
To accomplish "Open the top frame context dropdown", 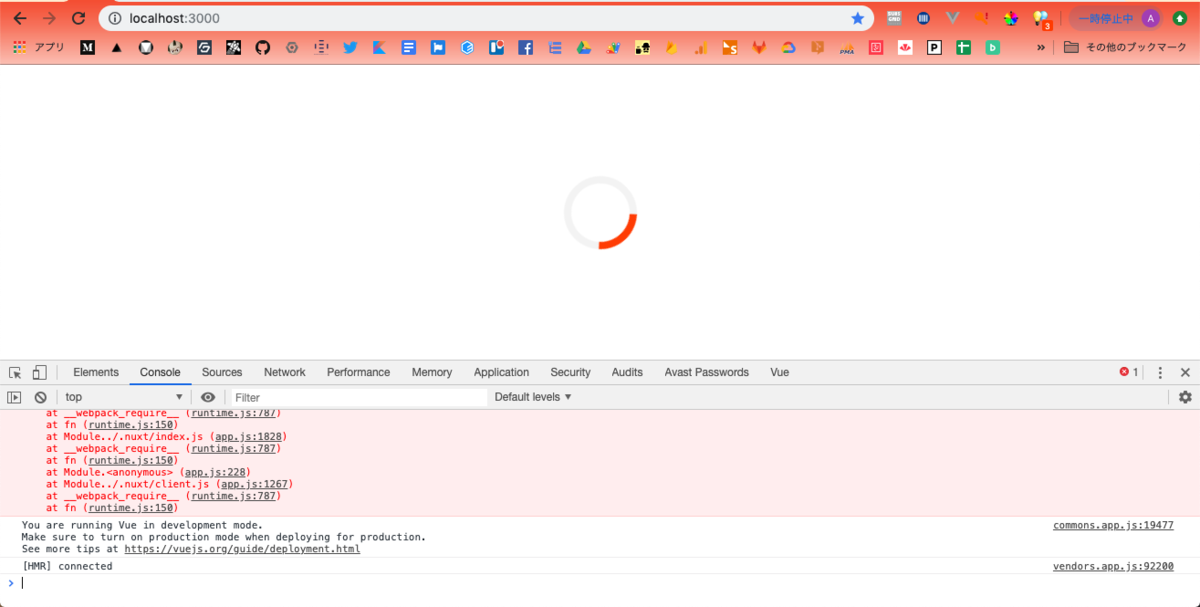I will click(x=120, y=397).
